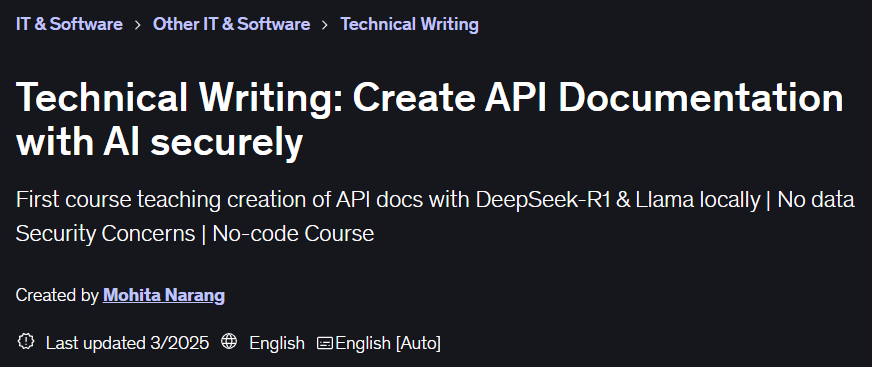Image resolution: width=872 pixels, height=367 pixels.
Task: Open the IT & Software breadcrumb
Action: [x=69, y=24]
